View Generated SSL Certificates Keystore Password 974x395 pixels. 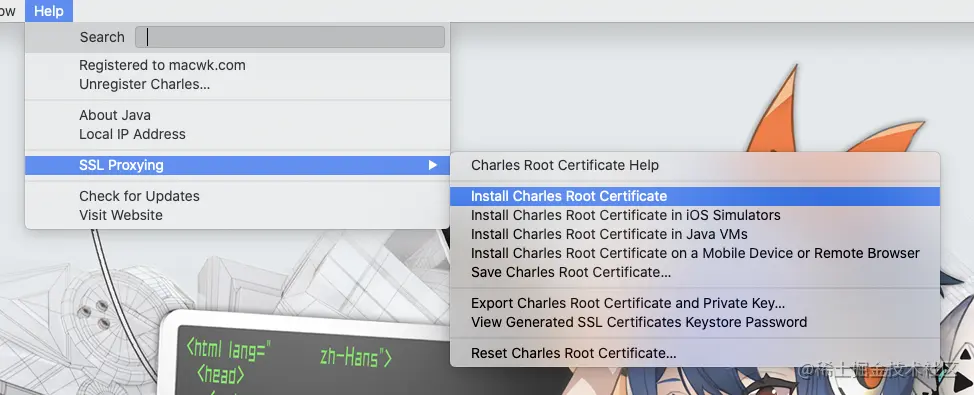click(694, 322)
